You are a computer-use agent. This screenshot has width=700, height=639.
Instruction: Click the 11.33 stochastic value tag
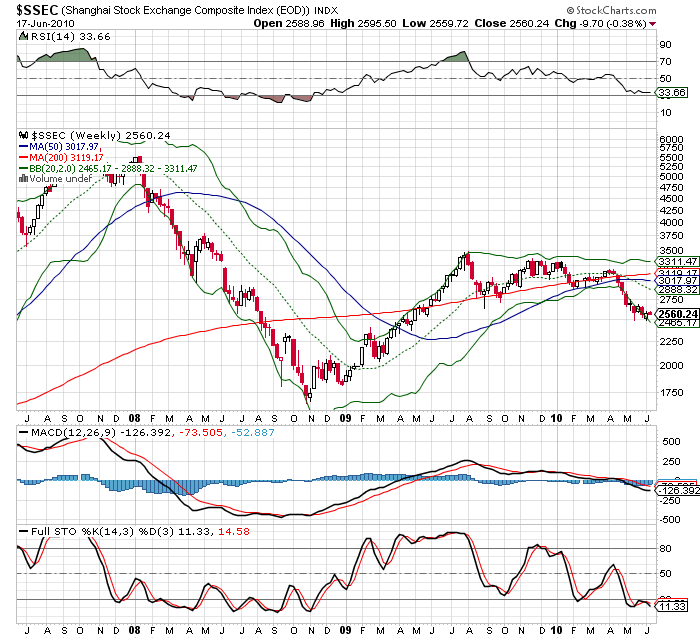672,606
